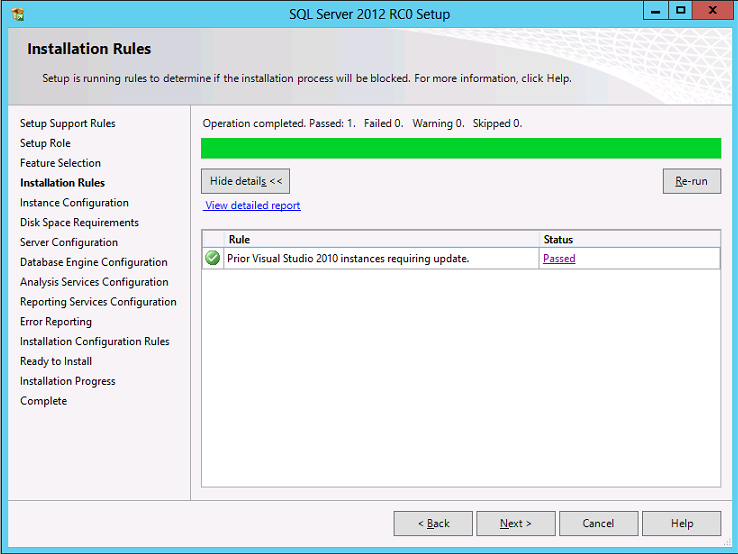Open the View detailed report link
738x554 pixels.
[252, 205]
